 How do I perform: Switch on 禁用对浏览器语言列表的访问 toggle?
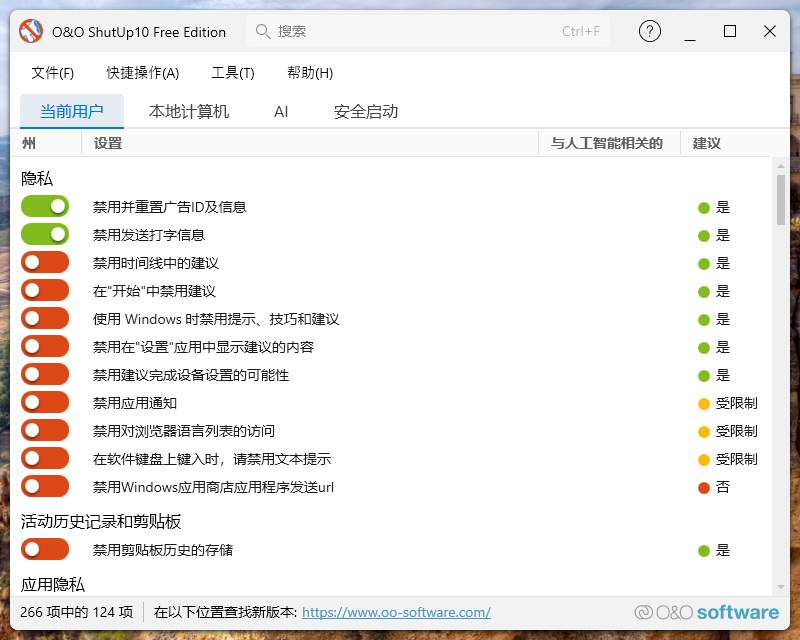[x=45, y=430]
